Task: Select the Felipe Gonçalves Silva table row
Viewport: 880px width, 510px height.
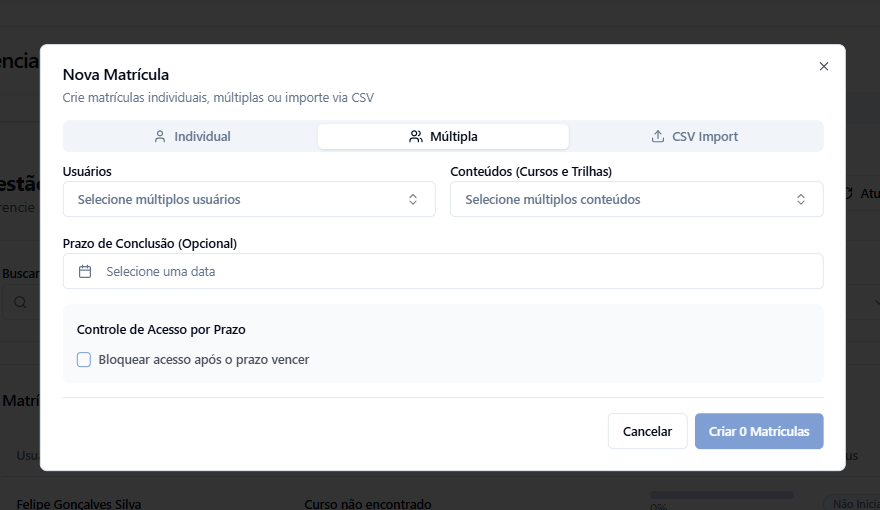Action: (79, 503)
